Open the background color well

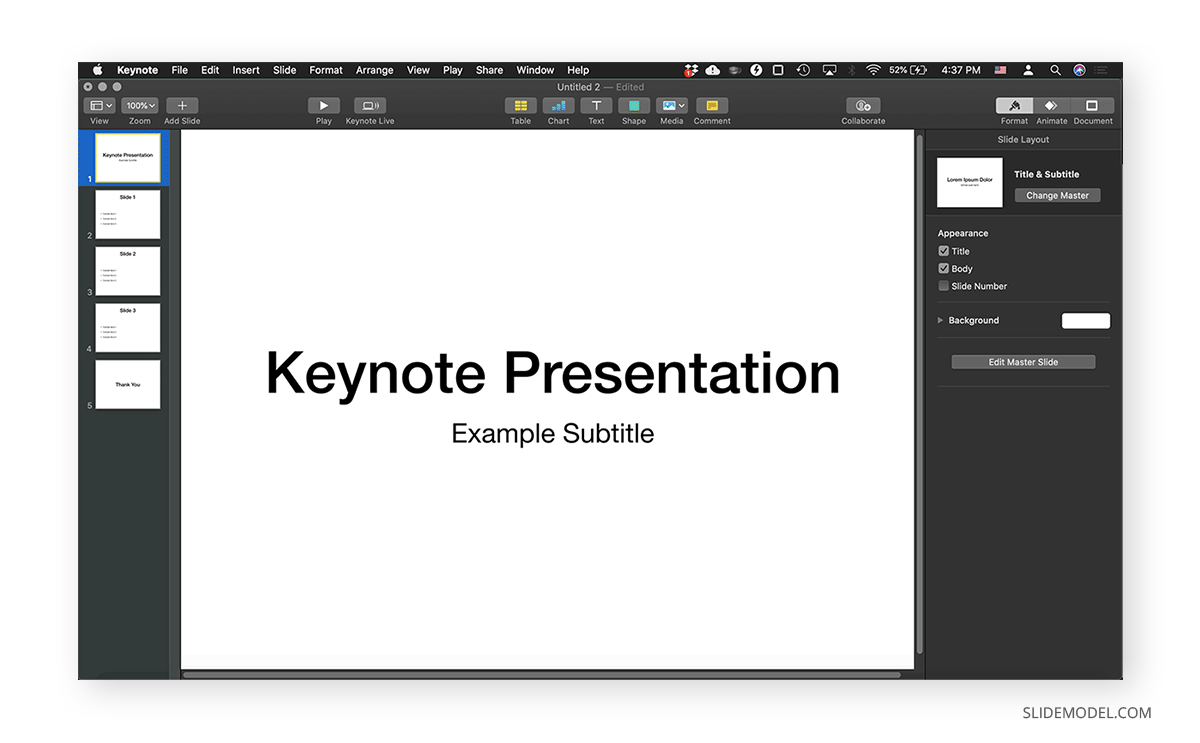point(1085,320)
